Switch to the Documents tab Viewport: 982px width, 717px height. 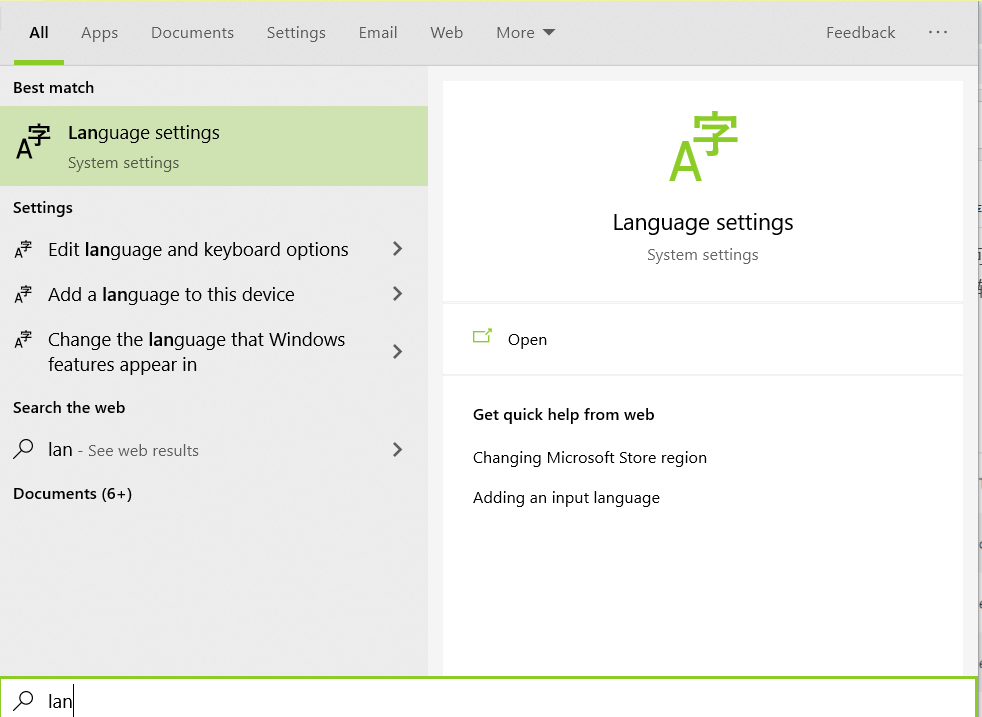[192, 32]
